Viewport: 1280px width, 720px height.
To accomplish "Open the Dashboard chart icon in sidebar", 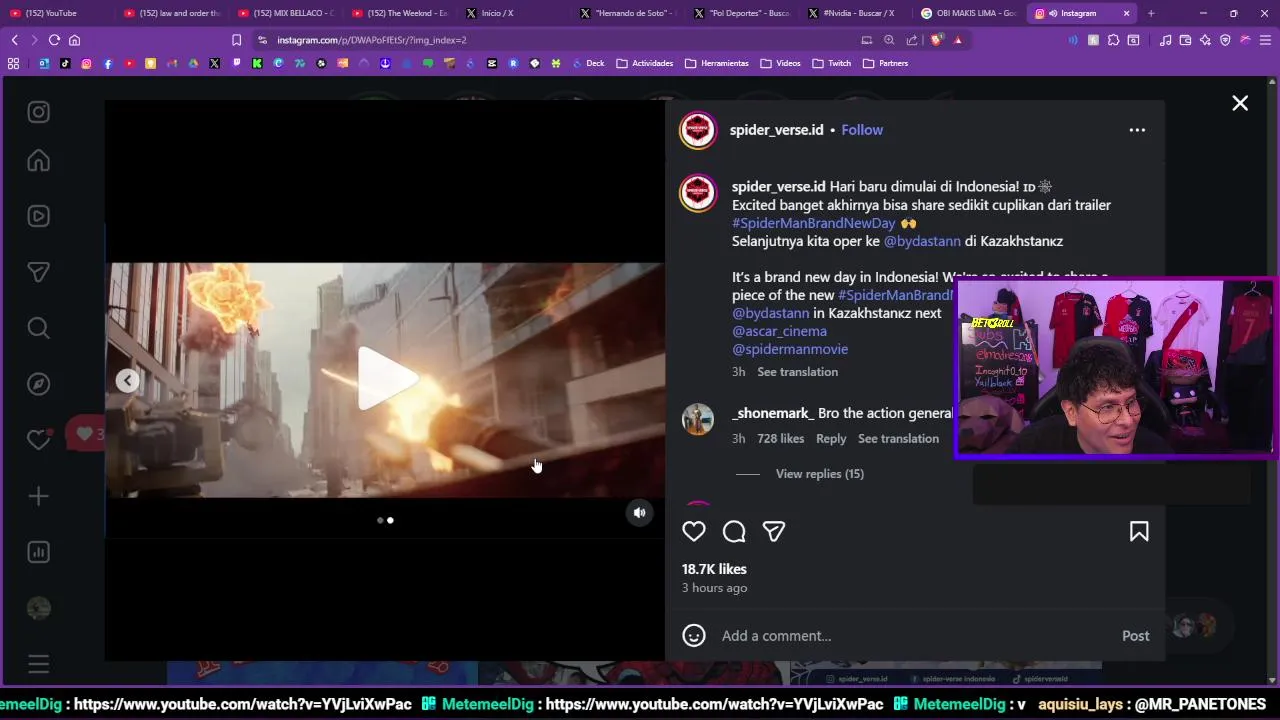I will pyautogui.click(x=38, y=552).
